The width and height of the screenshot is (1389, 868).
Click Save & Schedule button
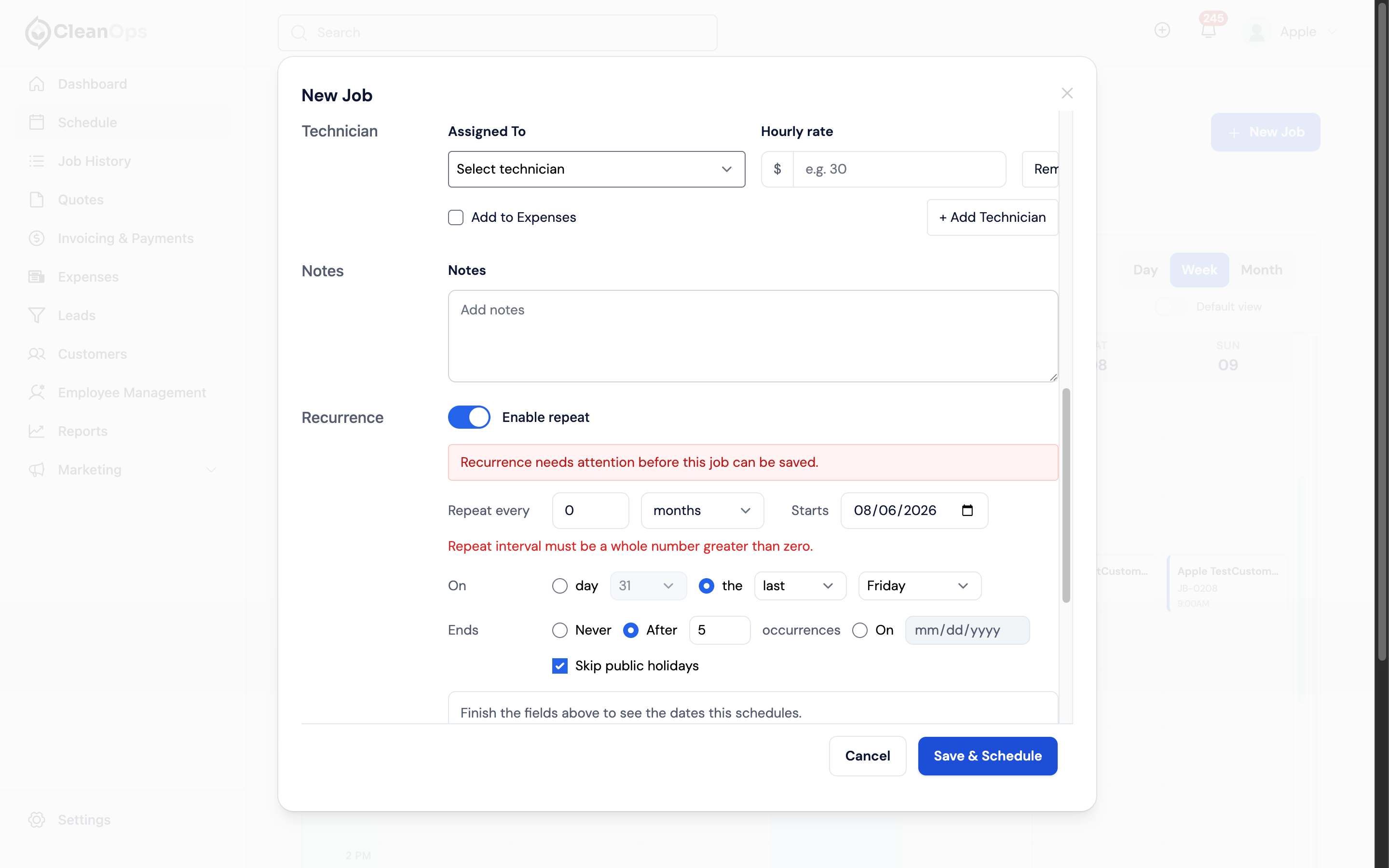tap(987, 756)
